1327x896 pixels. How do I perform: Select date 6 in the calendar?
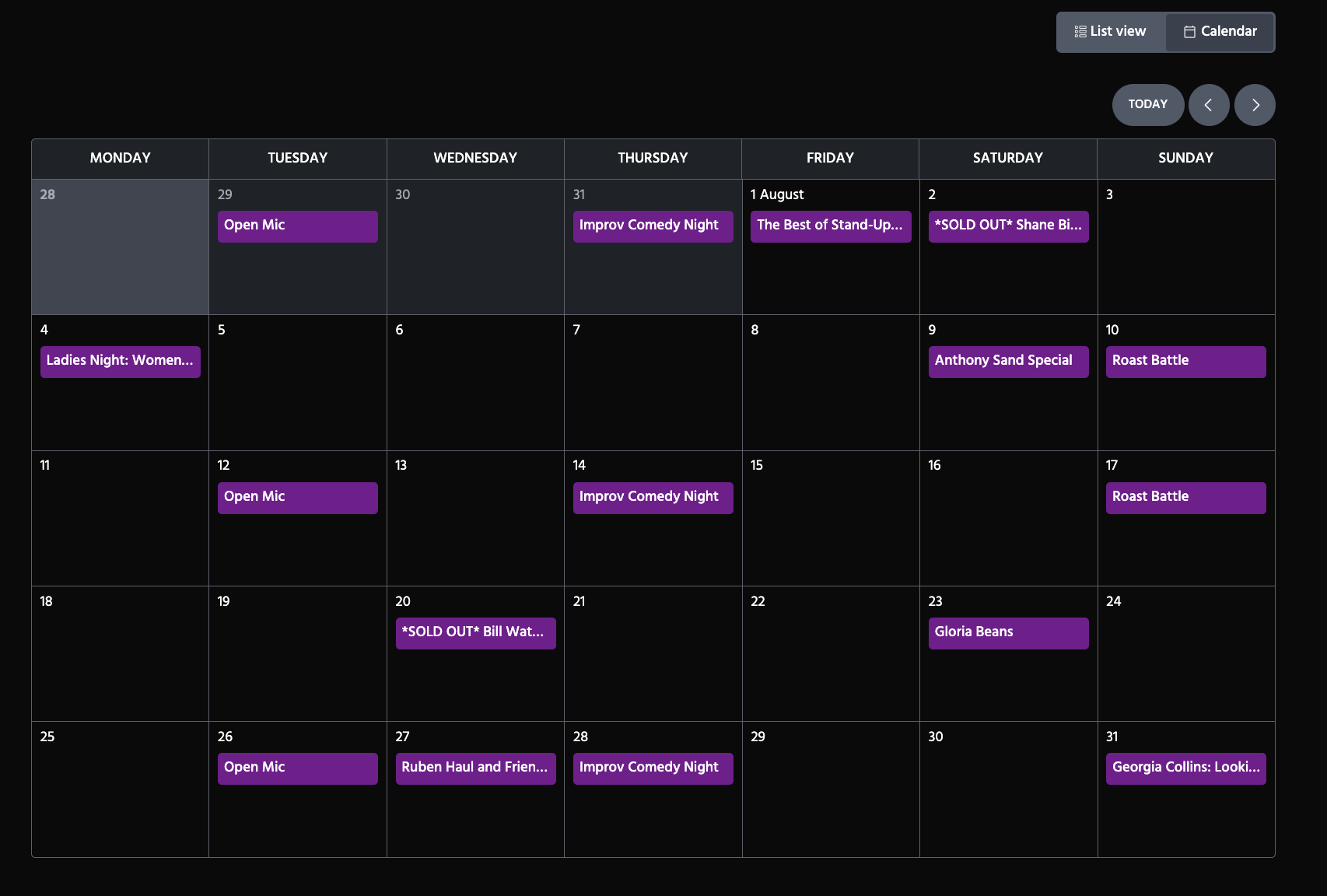[475, 383]
